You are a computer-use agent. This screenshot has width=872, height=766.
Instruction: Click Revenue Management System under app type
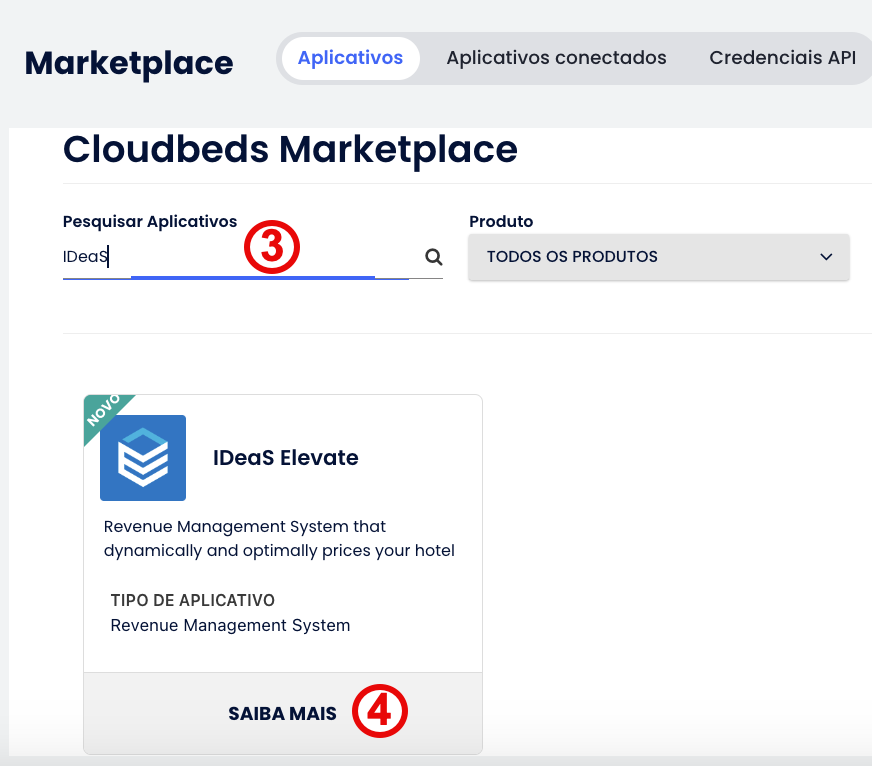coord(230,625)
